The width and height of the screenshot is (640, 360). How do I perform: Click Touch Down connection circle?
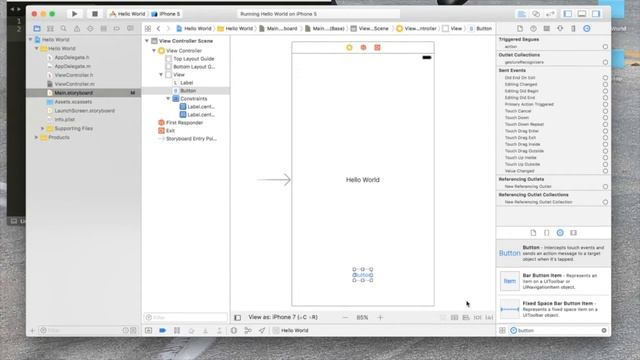[605, 118]
